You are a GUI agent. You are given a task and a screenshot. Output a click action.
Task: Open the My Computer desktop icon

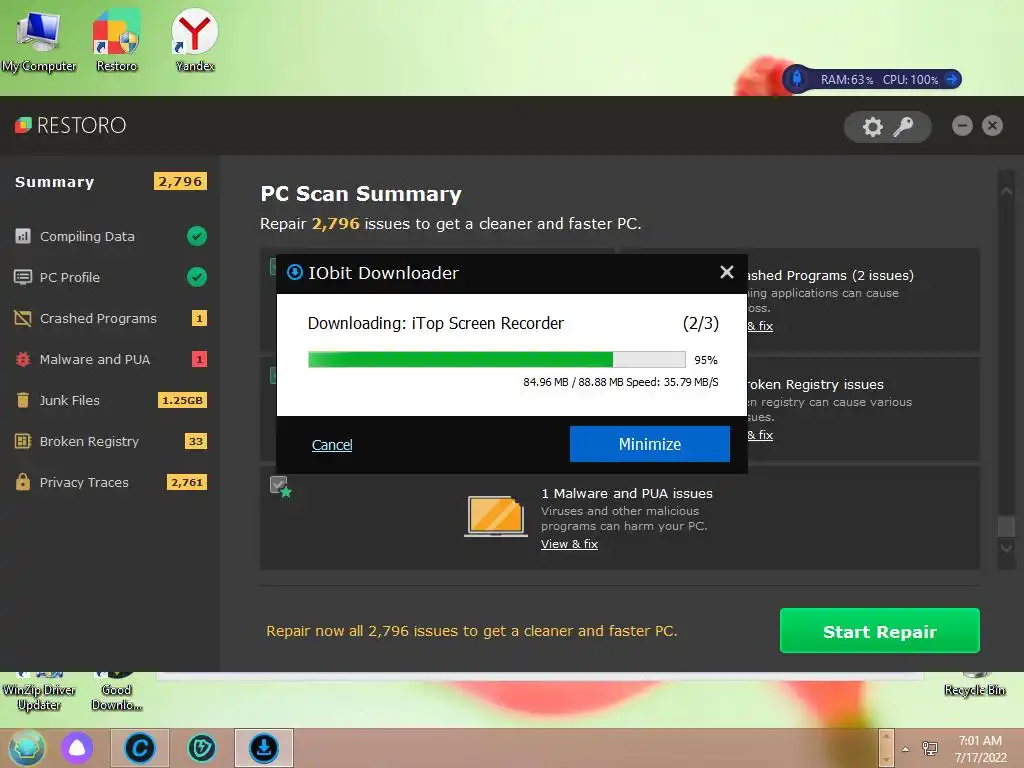click(39, 40)
